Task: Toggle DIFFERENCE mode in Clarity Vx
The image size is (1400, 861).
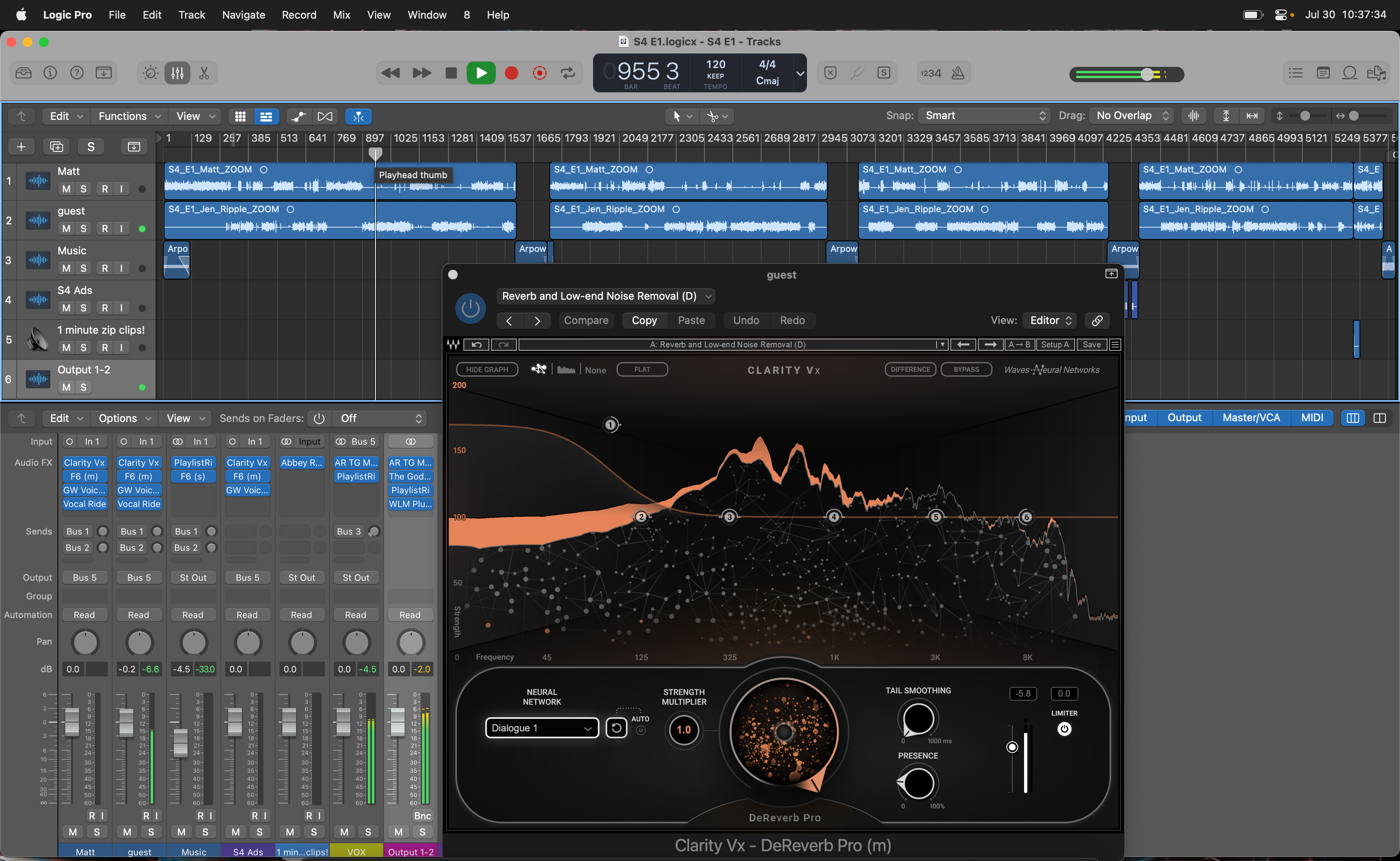Action: tap(910, 370)
